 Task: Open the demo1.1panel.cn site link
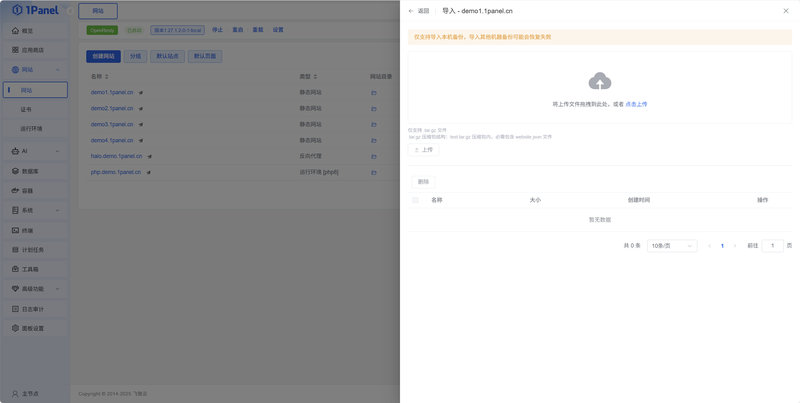click(x=112, y=93)
